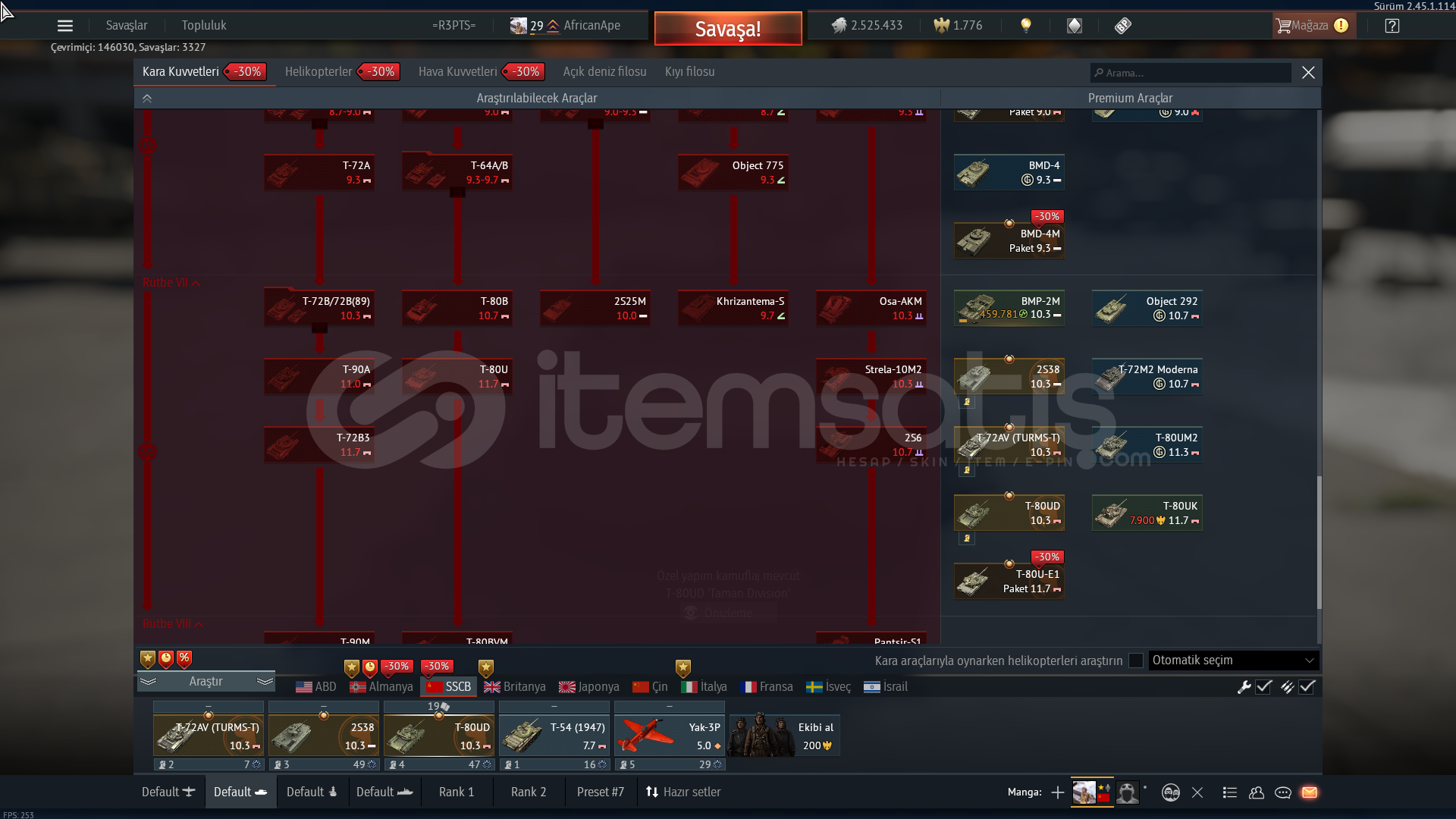
Task: Switch to Hava Kuvvetleri tab
Action: coord(457,72)
